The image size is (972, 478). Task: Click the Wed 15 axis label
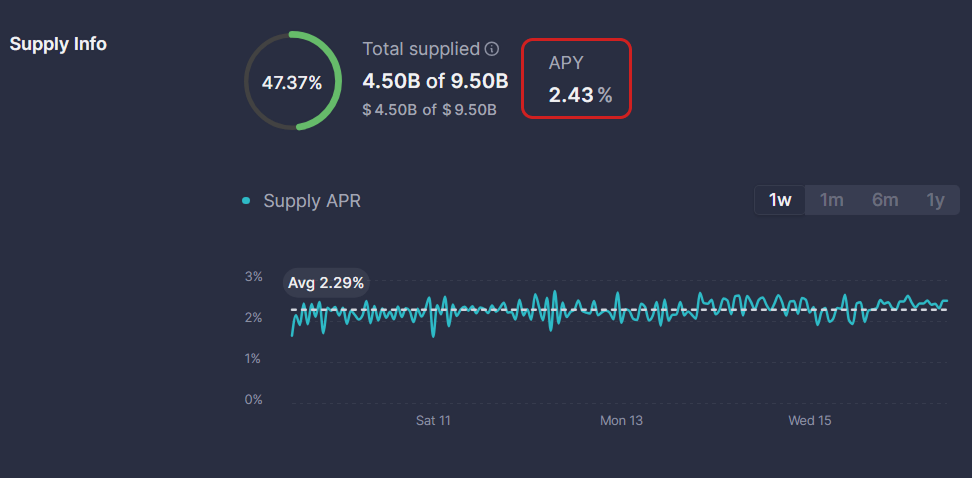810,420
